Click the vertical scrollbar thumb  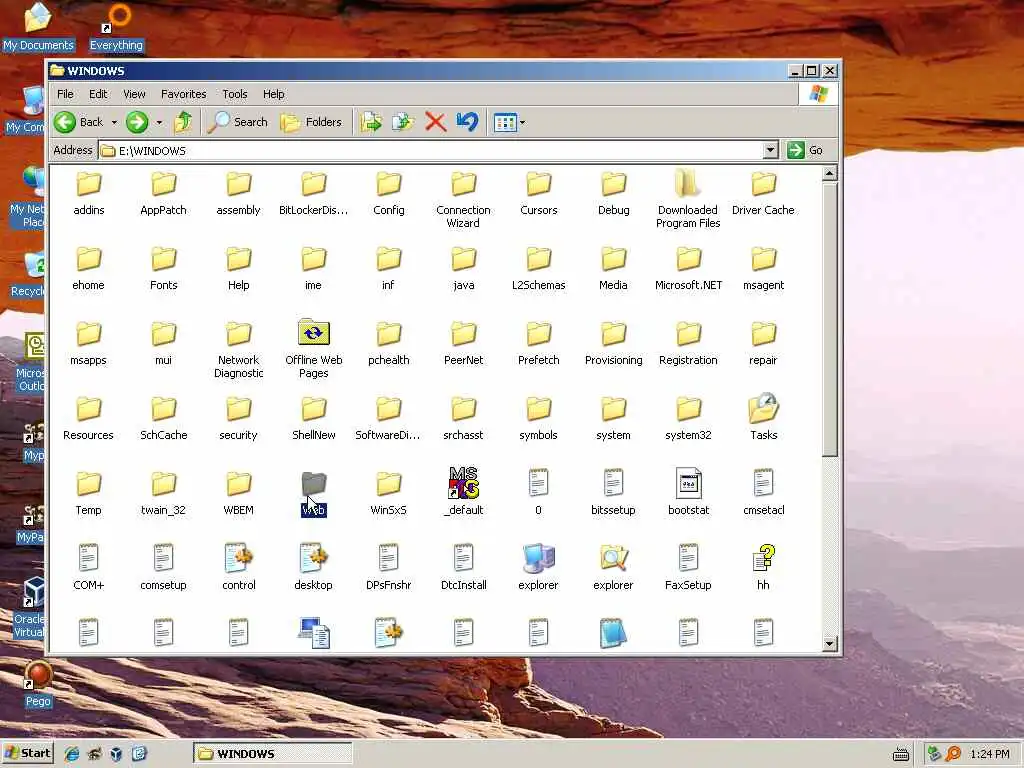point(829,319)
